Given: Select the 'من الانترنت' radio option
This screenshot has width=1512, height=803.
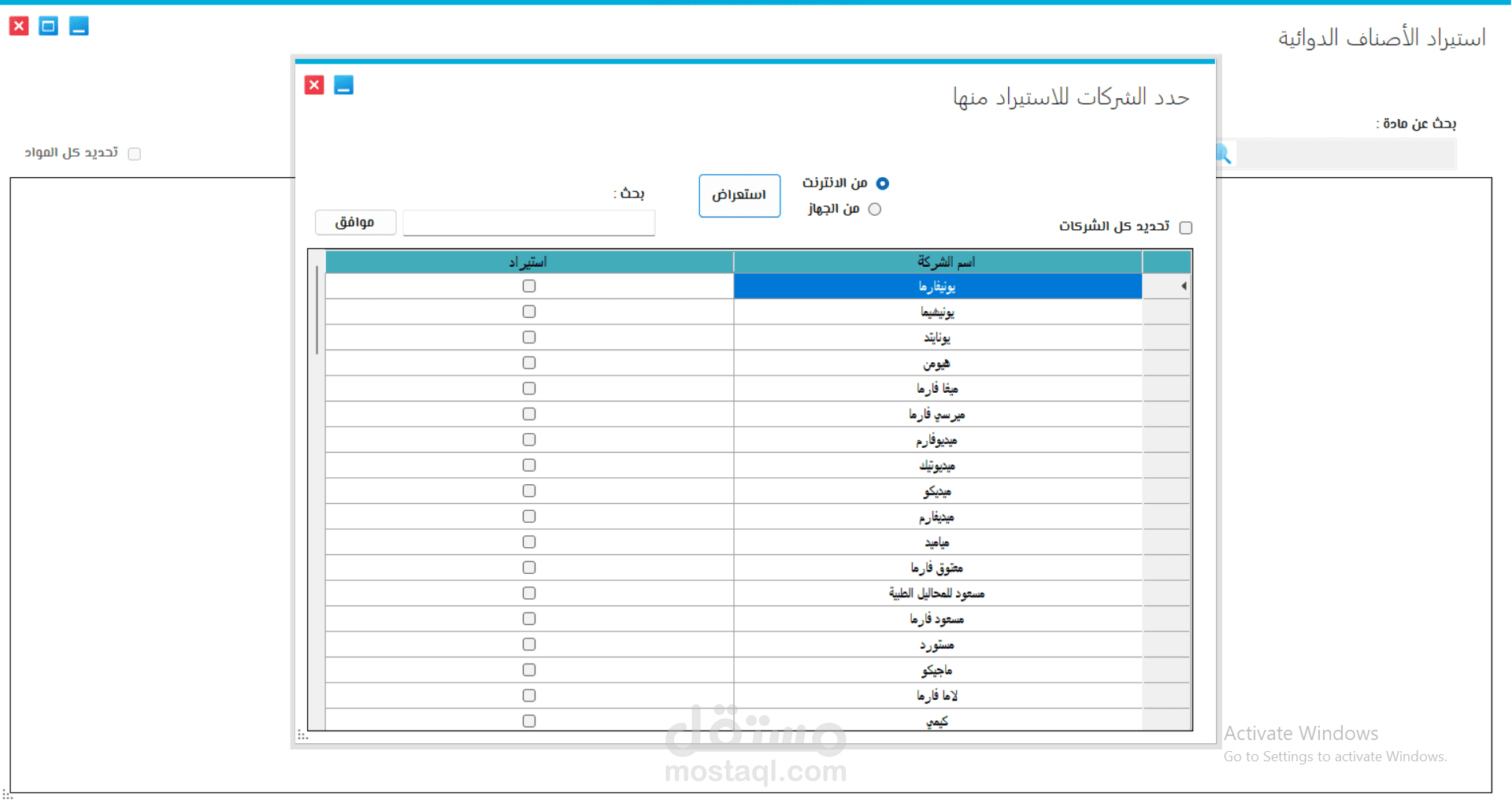Looking at the screenshot, I should coord(882,183).
